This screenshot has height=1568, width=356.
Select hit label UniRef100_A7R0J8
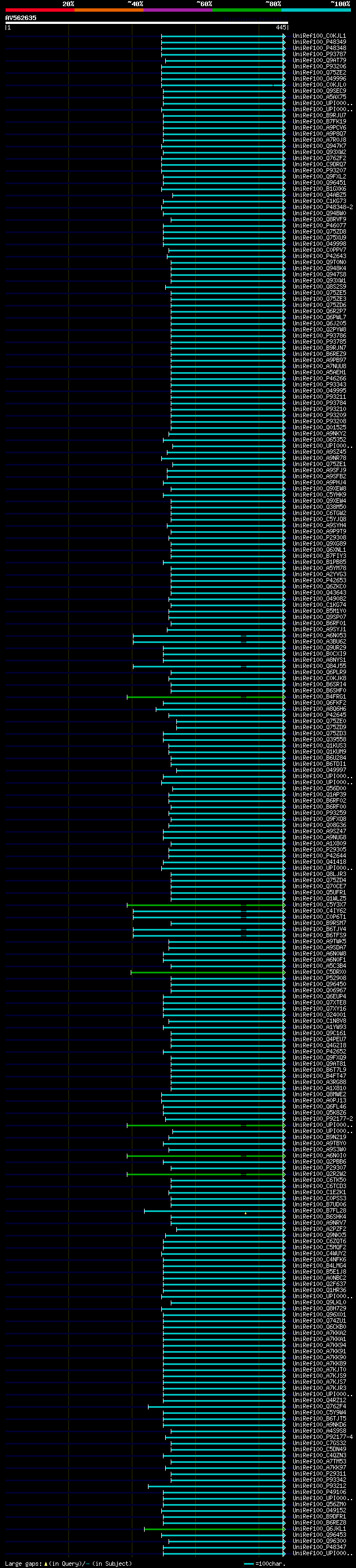[319, 140]
